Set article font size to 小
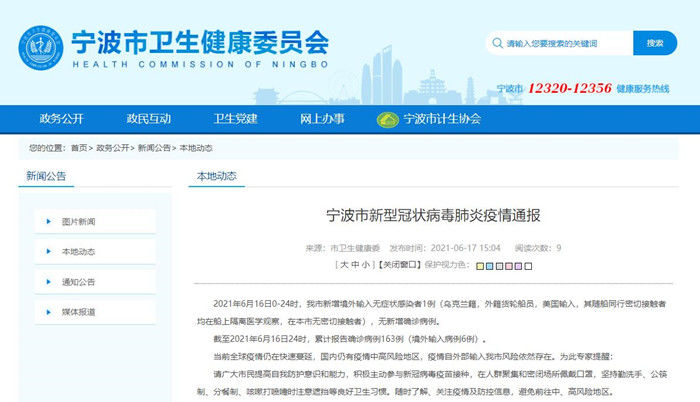The width and height of the screenshot is (700, 402). (365, 265)
